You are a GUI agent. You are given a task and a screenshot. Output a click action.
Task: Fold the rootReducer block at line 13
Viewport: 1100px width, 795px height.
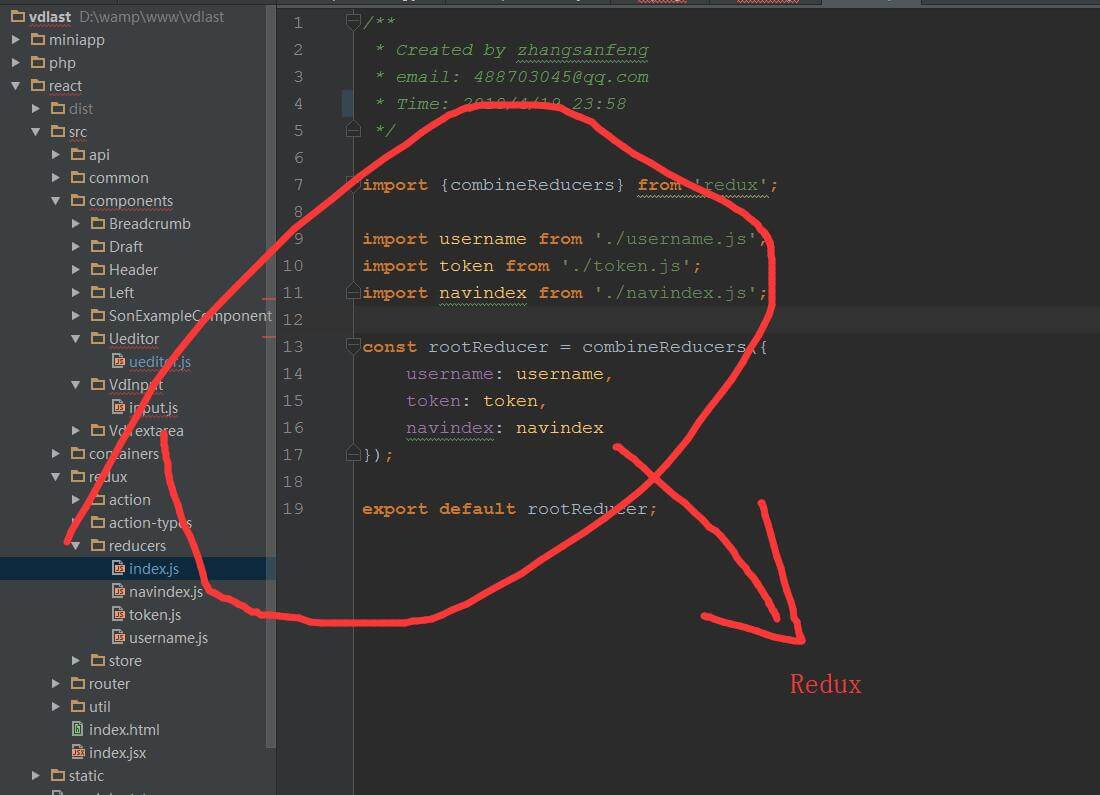(352, 346)
